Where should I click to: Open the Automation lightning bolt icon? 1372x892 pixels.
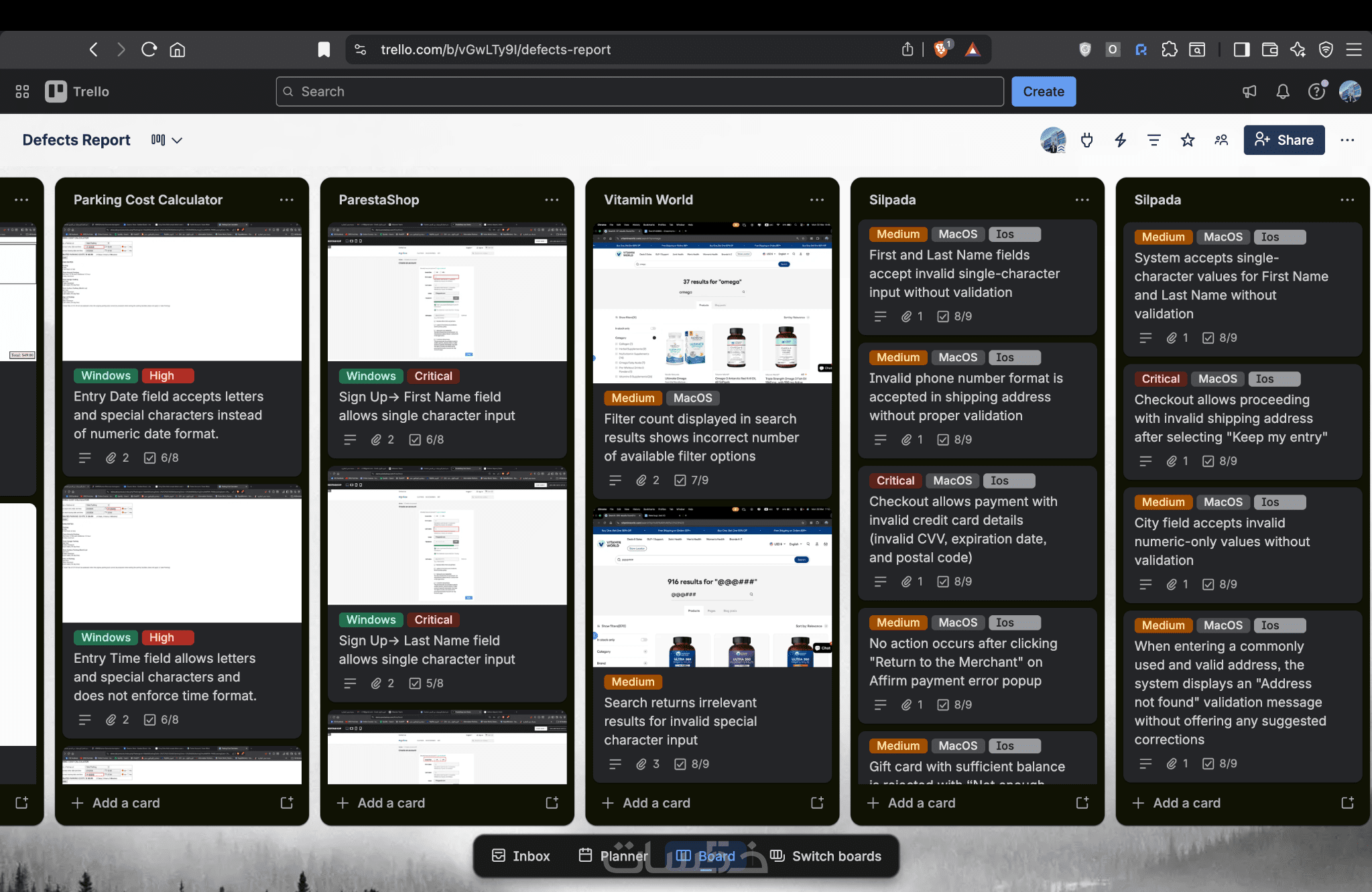(1120, 140)
